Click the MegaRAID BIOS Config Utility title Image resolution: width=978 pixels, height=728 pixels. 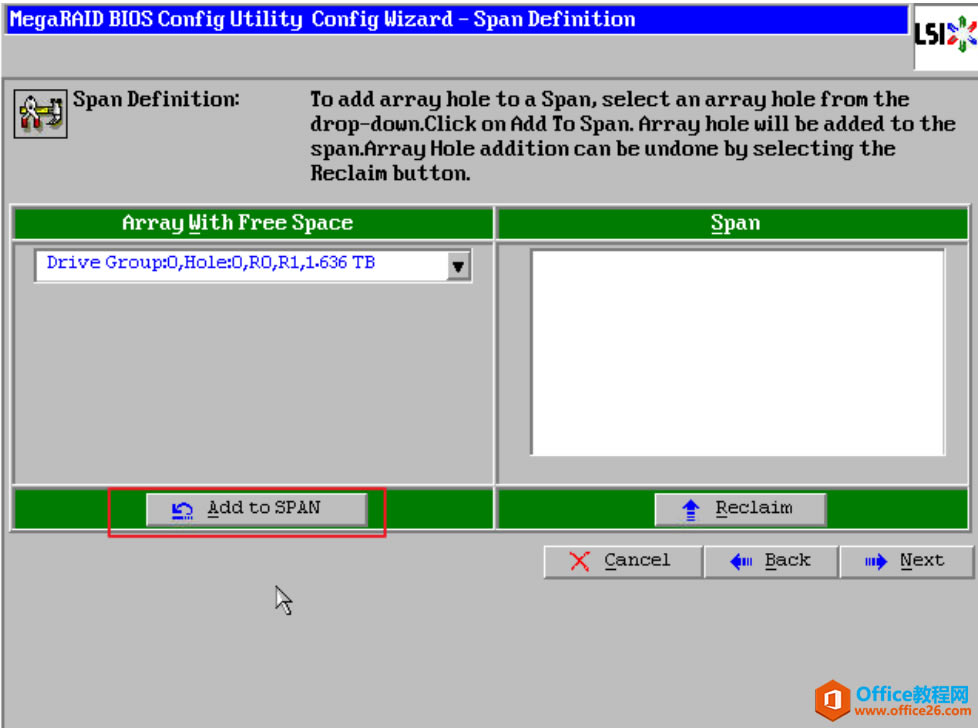[322, 19]
